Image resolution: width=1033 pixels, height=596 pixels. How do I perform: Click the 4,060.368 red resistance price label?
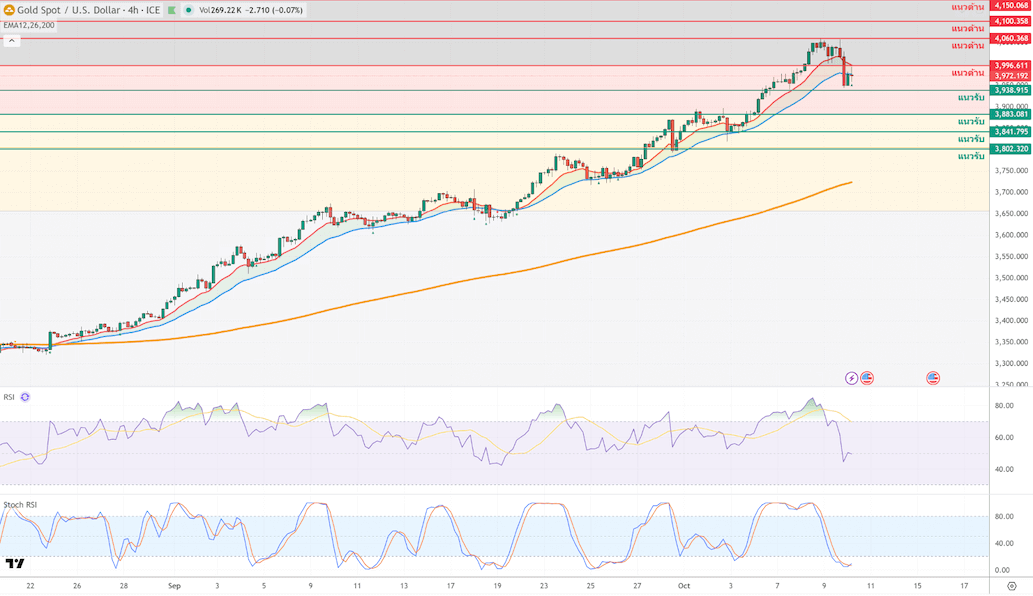tap(1010, 38)
